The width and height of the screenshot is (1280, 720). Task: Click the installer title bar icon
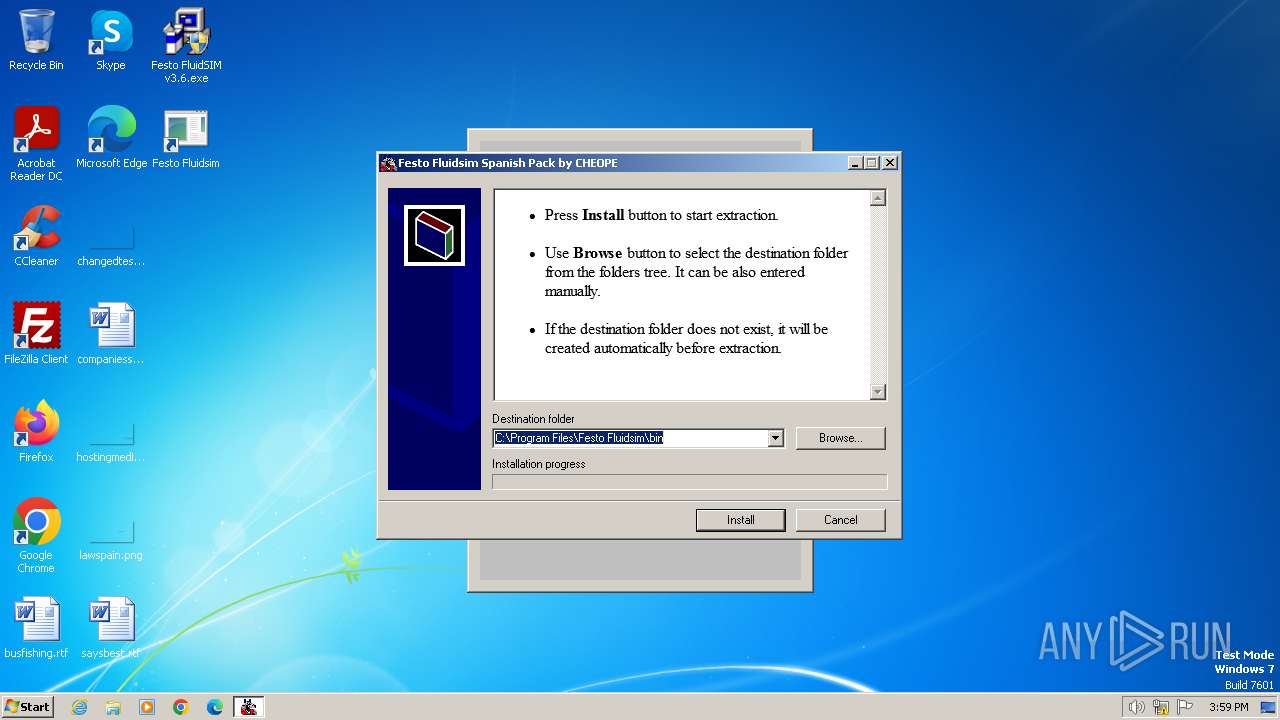click(x=389, y=163)
